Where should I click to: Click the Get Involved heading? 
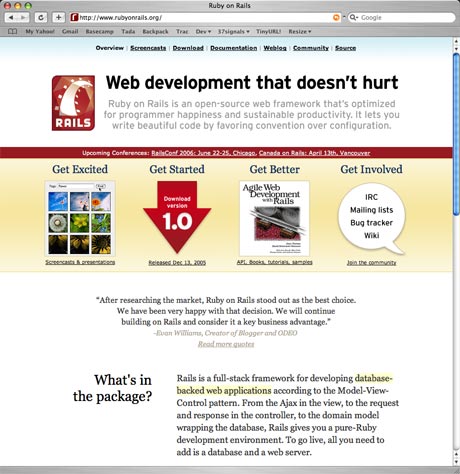click(x=371, y=169)
